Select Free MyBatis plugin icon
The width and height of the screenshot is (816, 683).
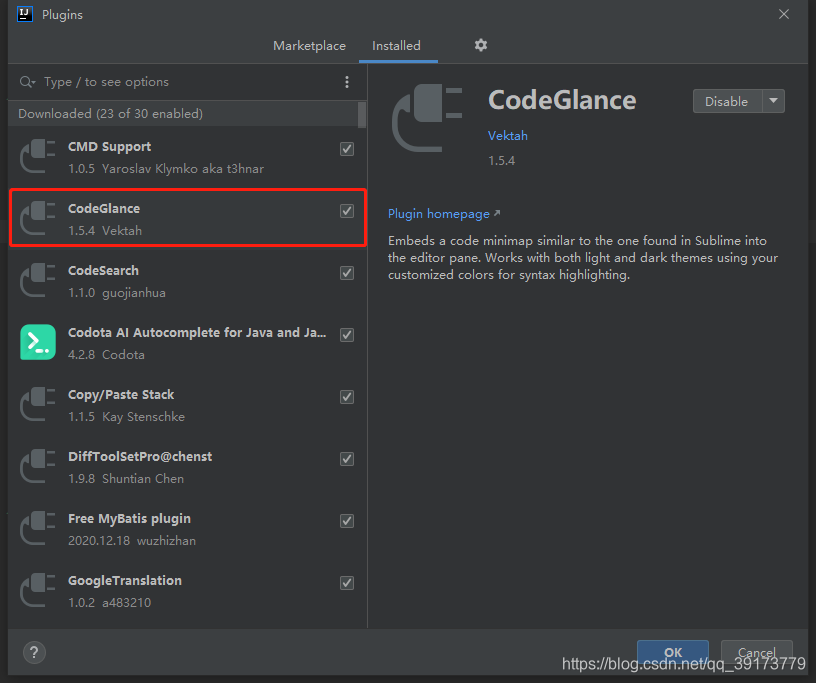[37, 528]
